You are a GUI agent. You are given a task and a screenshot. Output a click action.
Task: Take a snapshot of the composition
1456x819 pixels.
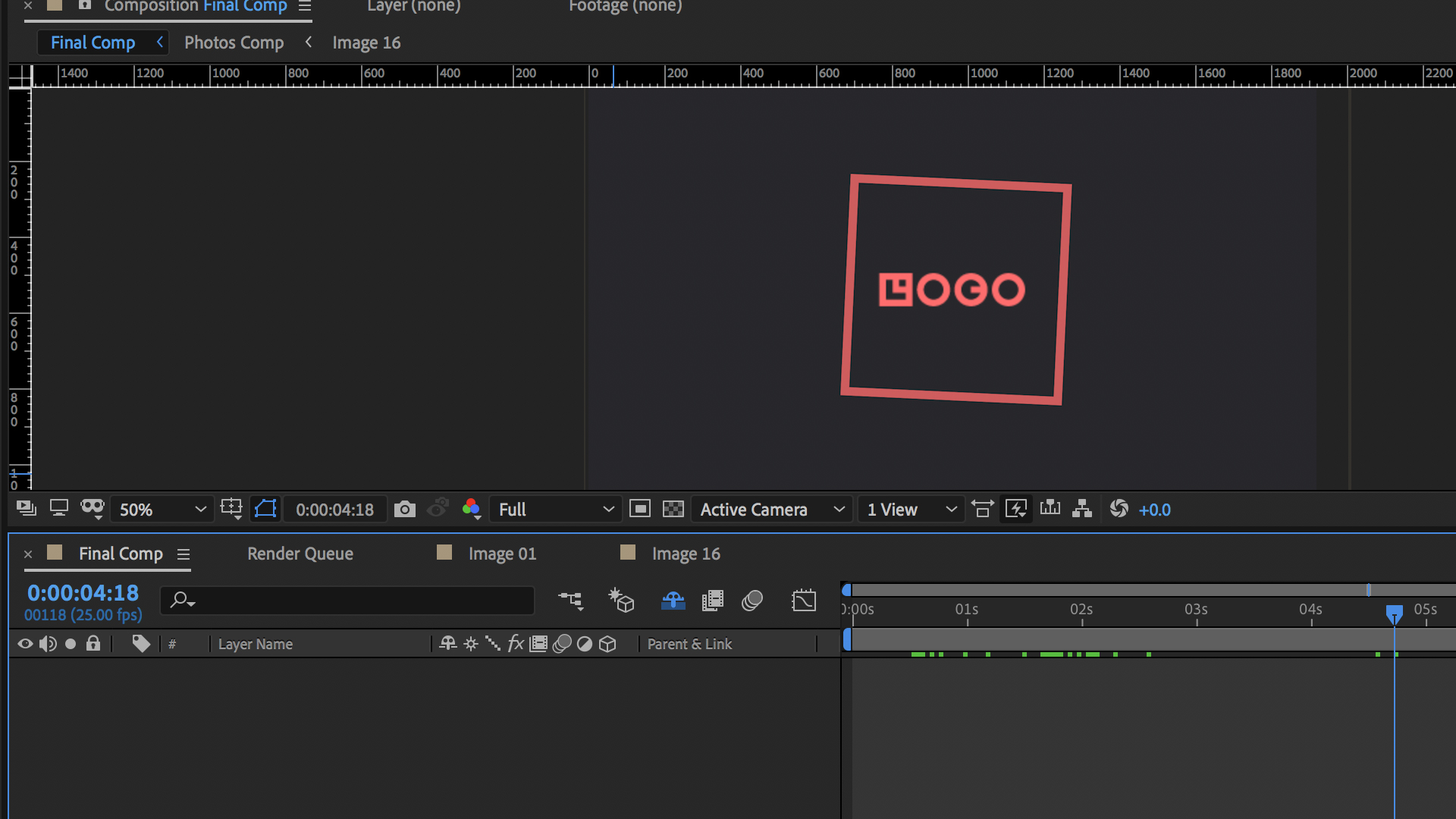point(404,509)
